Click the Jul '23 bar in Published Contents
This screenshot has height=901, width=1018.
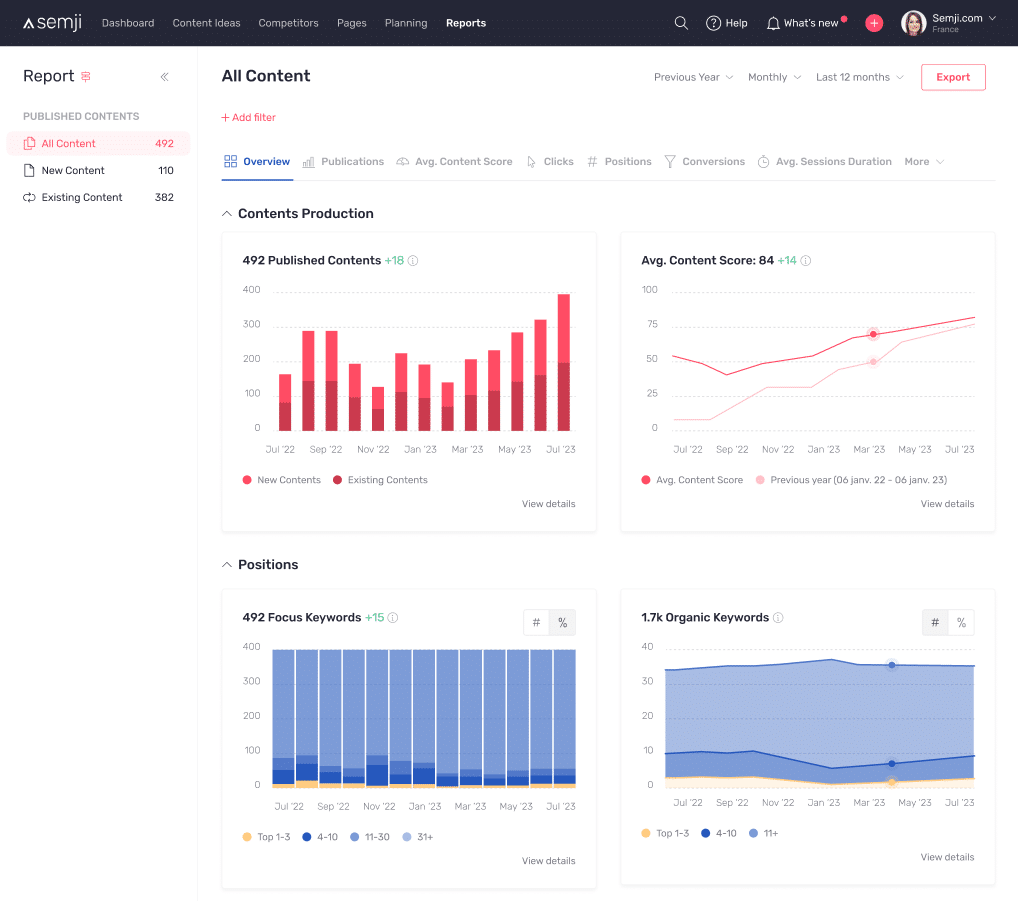564,362
